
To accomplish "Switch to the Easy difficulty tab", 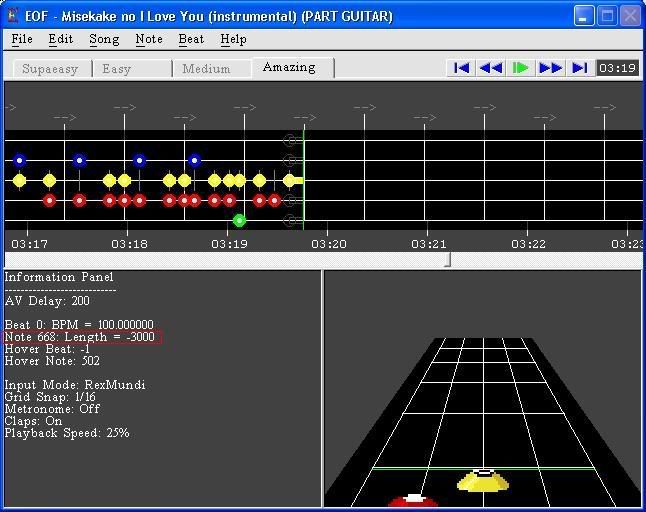I will 132,68.
